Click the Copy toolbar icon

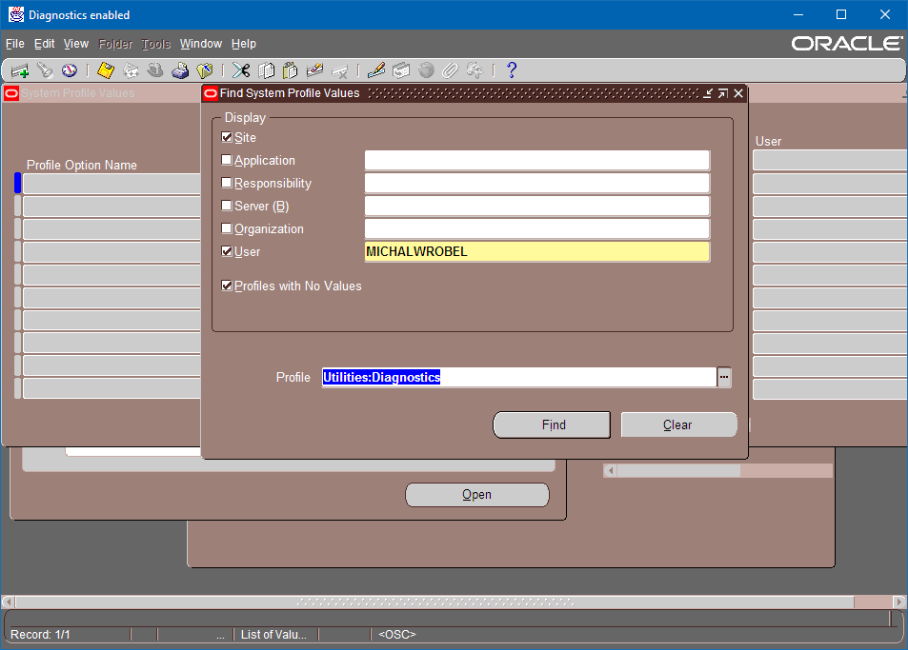pyautogui.click(x=266, y=71)
